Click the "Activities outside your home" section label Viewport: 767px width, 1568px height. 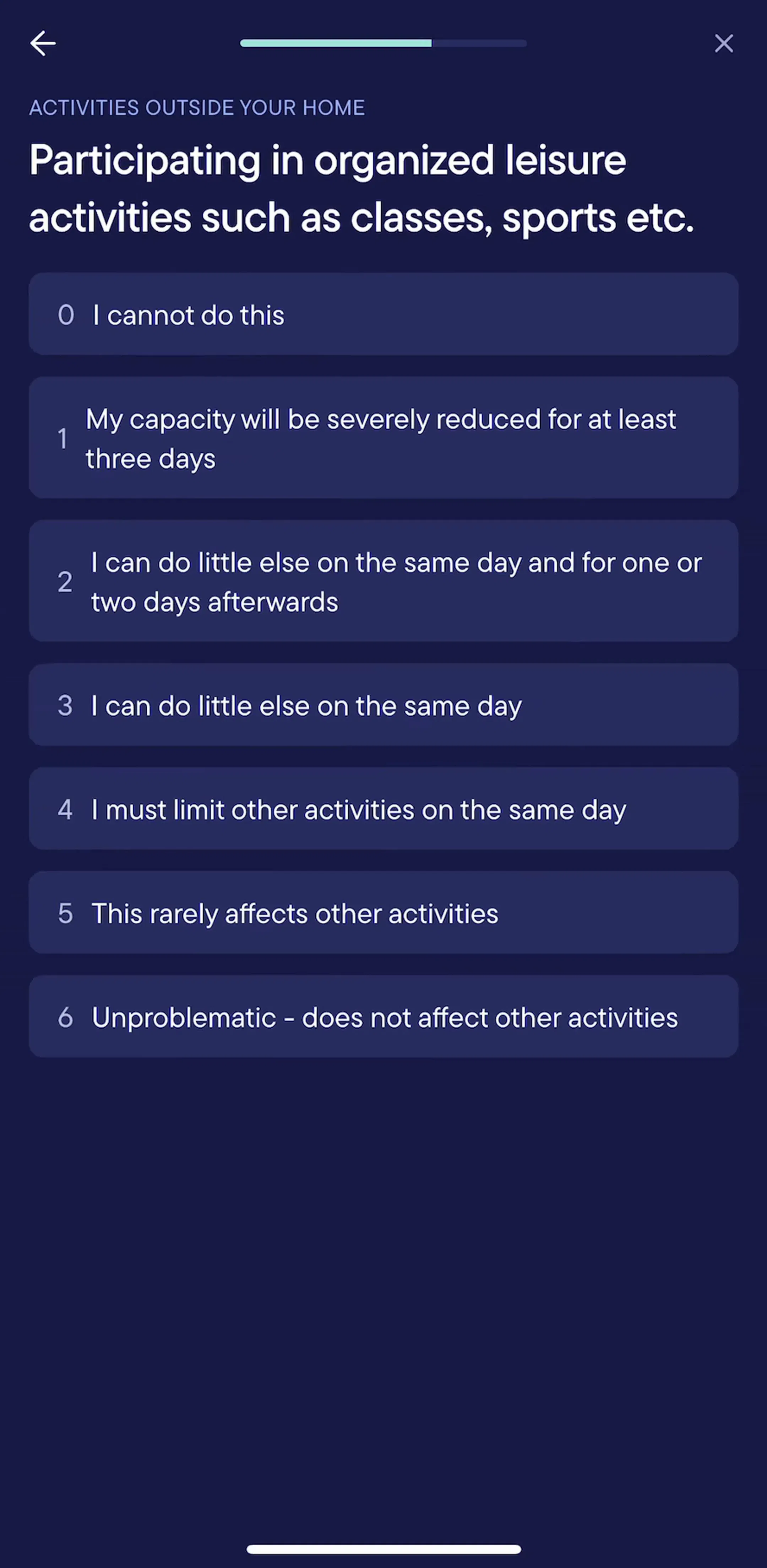(197, 108)
